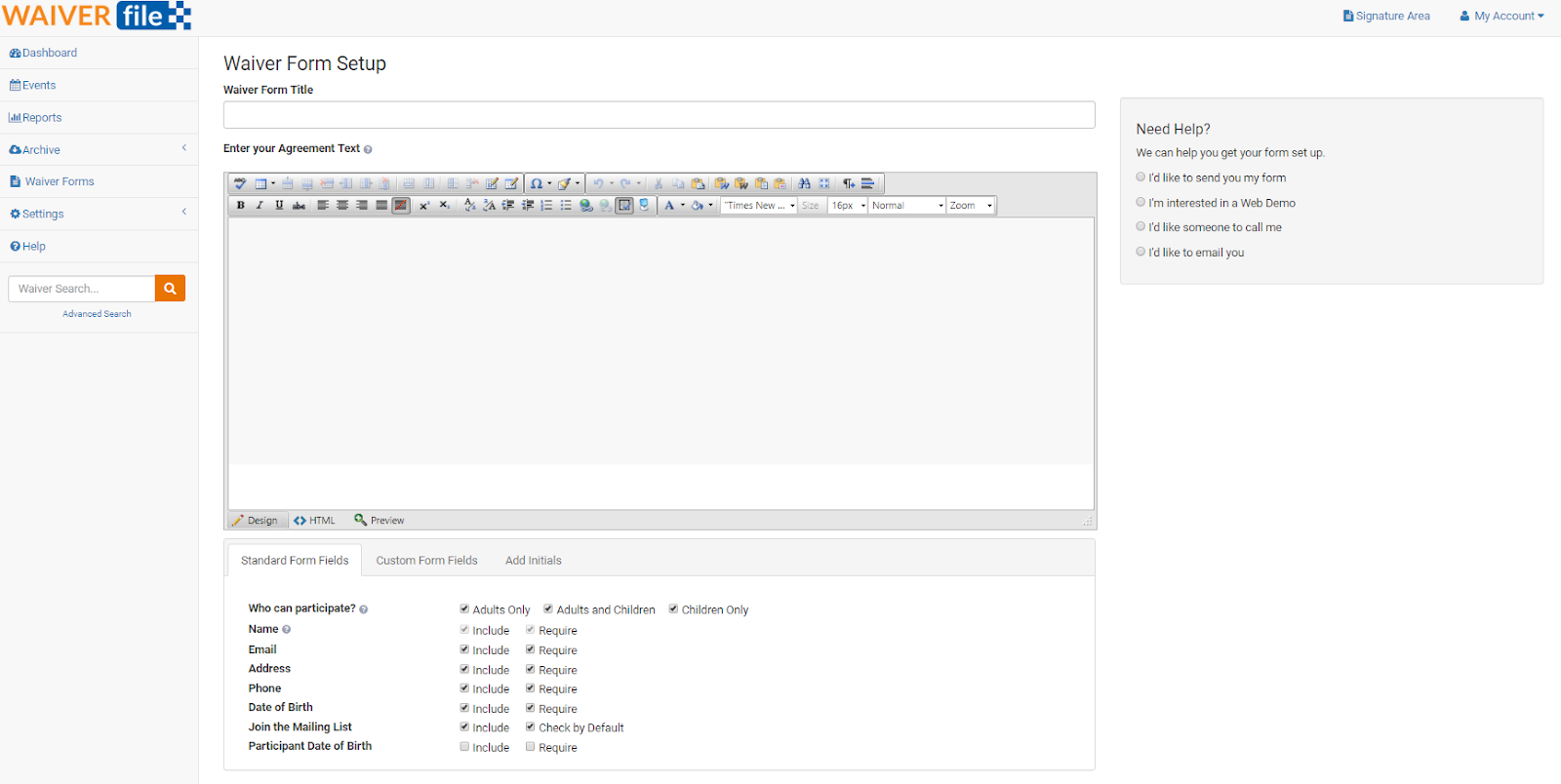Insert a numbered list
Image resolution: width=1561 pixels, height=784 pixels.
pyautogui.click(x=546, y=206)
